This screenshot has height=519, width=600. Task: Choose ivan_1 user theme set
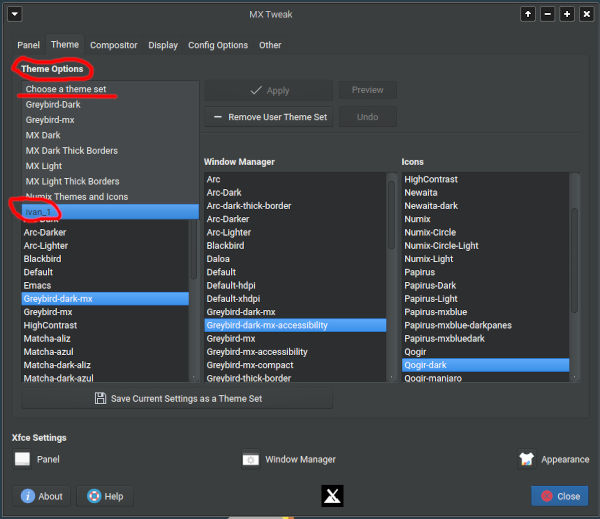pos(110,212)
